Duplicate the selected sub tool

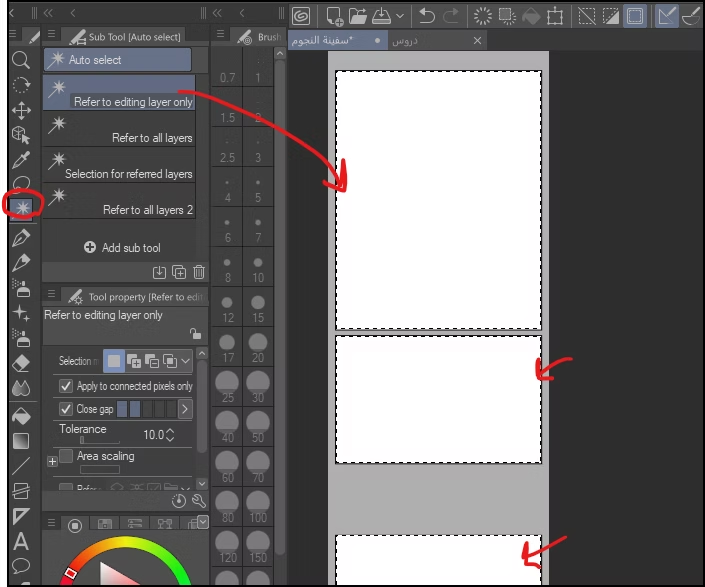(x=179, y=272)
